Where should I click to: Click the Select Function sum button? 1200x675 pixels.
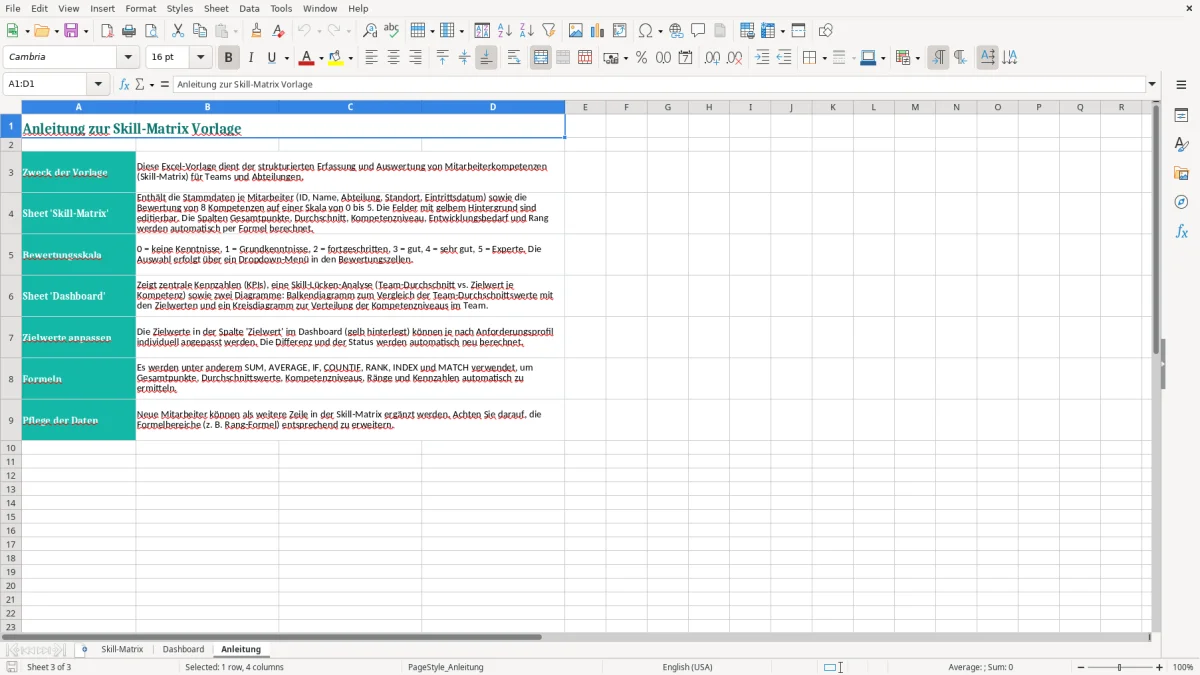(140, 85)
